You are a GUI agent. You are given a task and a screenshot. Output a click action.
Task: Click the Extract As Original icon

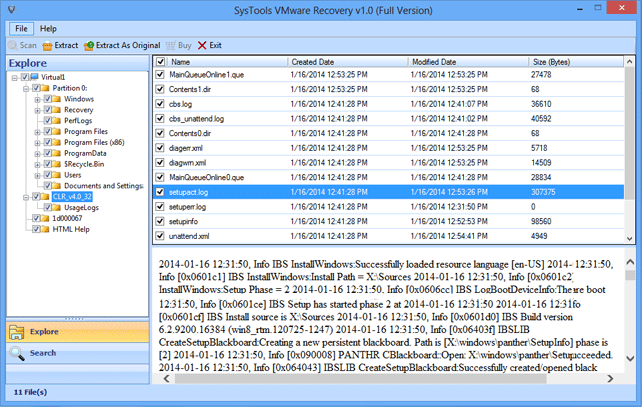coord(89,46)
